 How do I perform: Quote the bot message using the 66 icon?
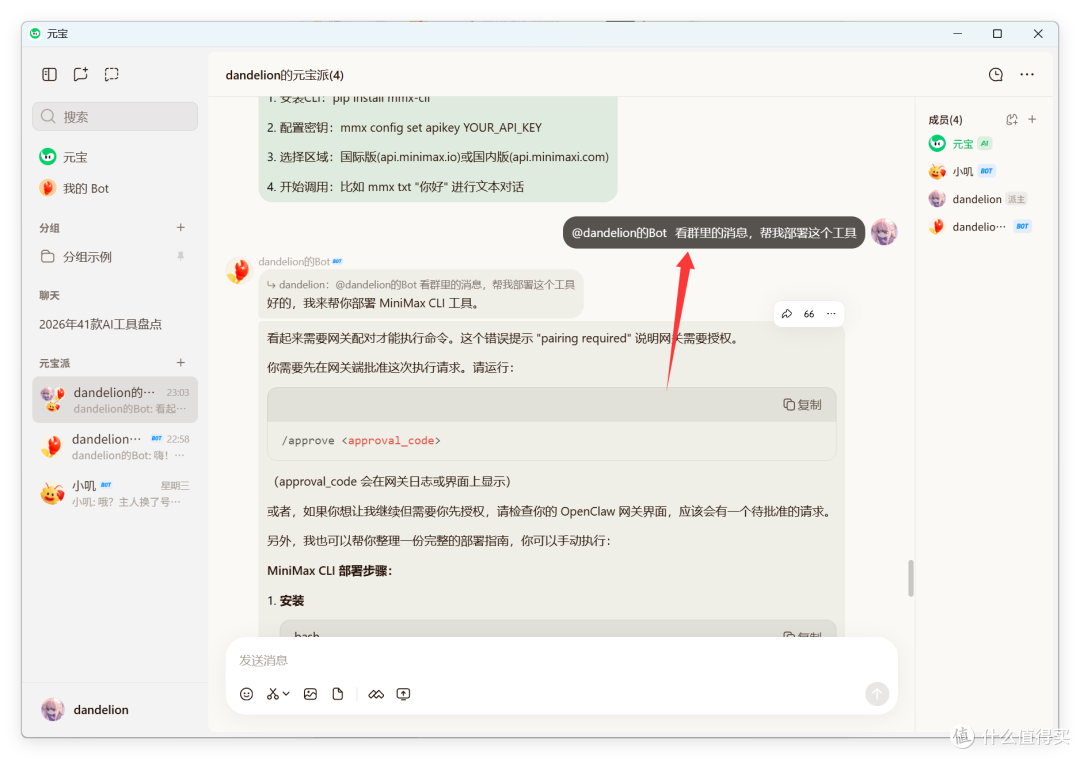coord(809,314)
